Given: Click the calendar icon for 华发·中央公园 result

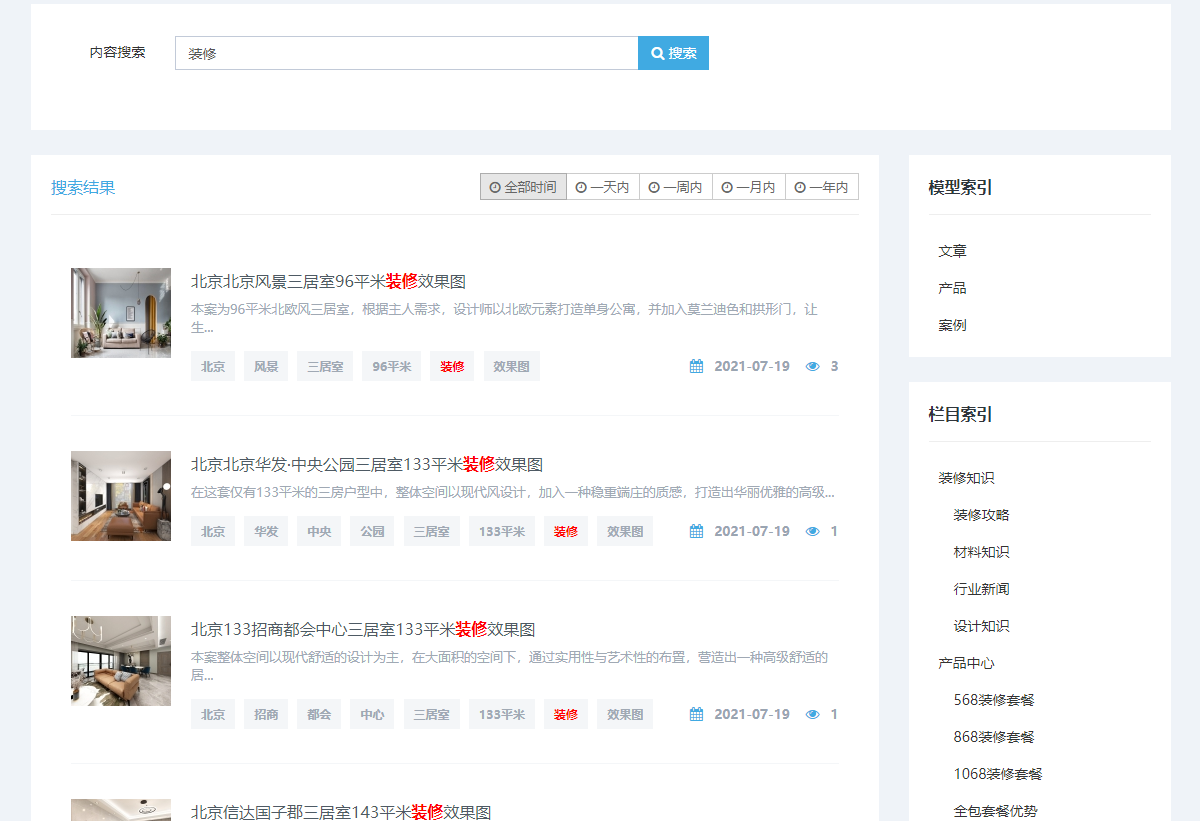Looking at the screenshot, I should tap(697, 531).
